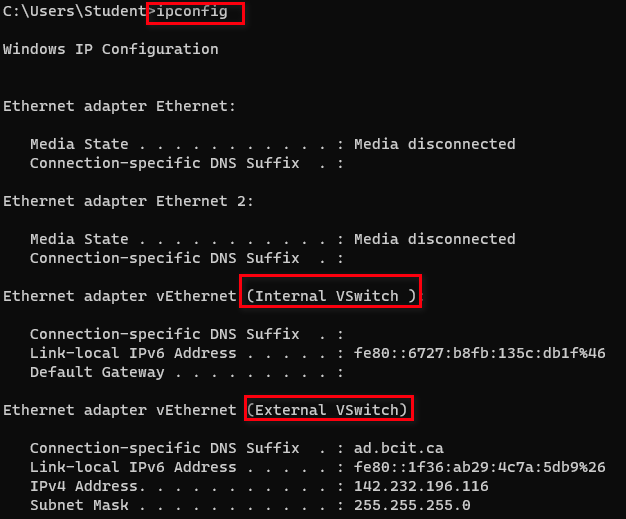Click the IPv4 Address label
This screenshot has width=626, height=519.
click(x=83, y=486)
